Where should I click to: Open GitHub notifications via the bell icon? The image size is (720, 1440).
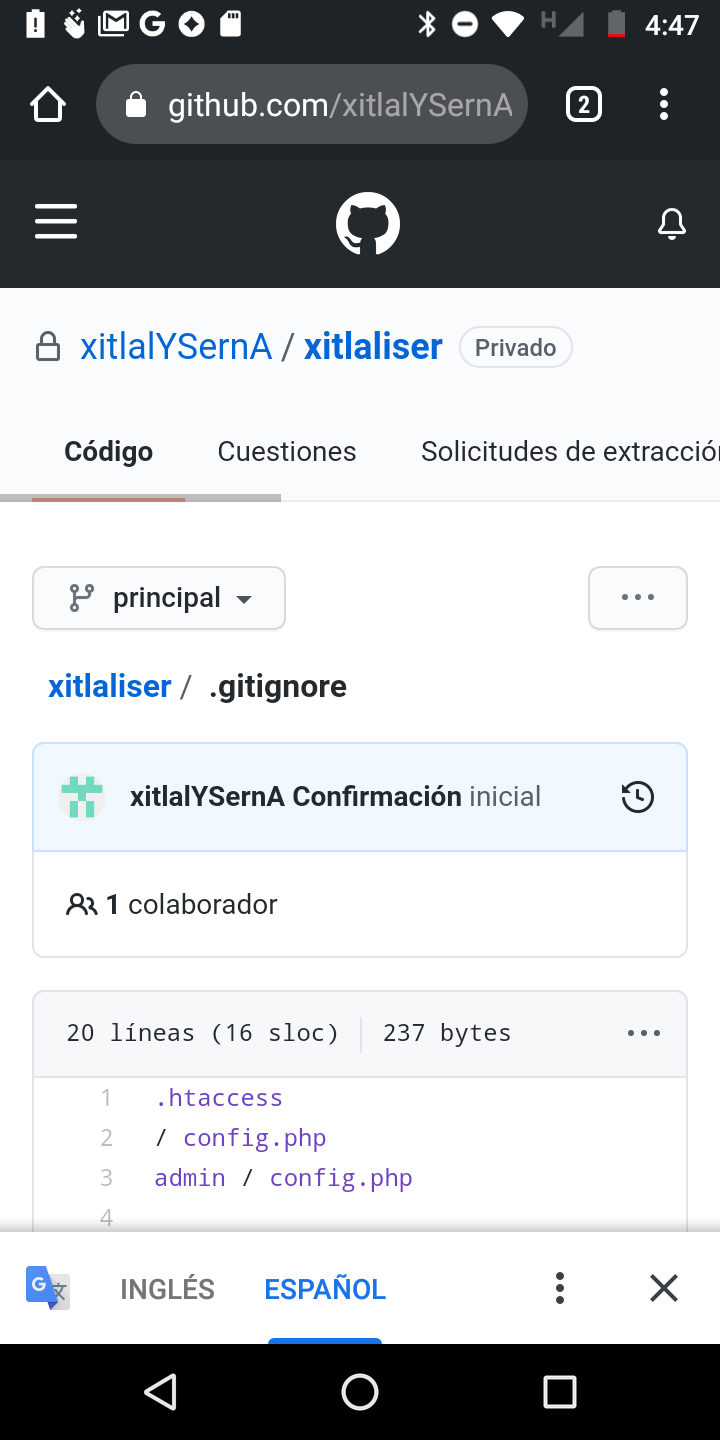(671, 224)
